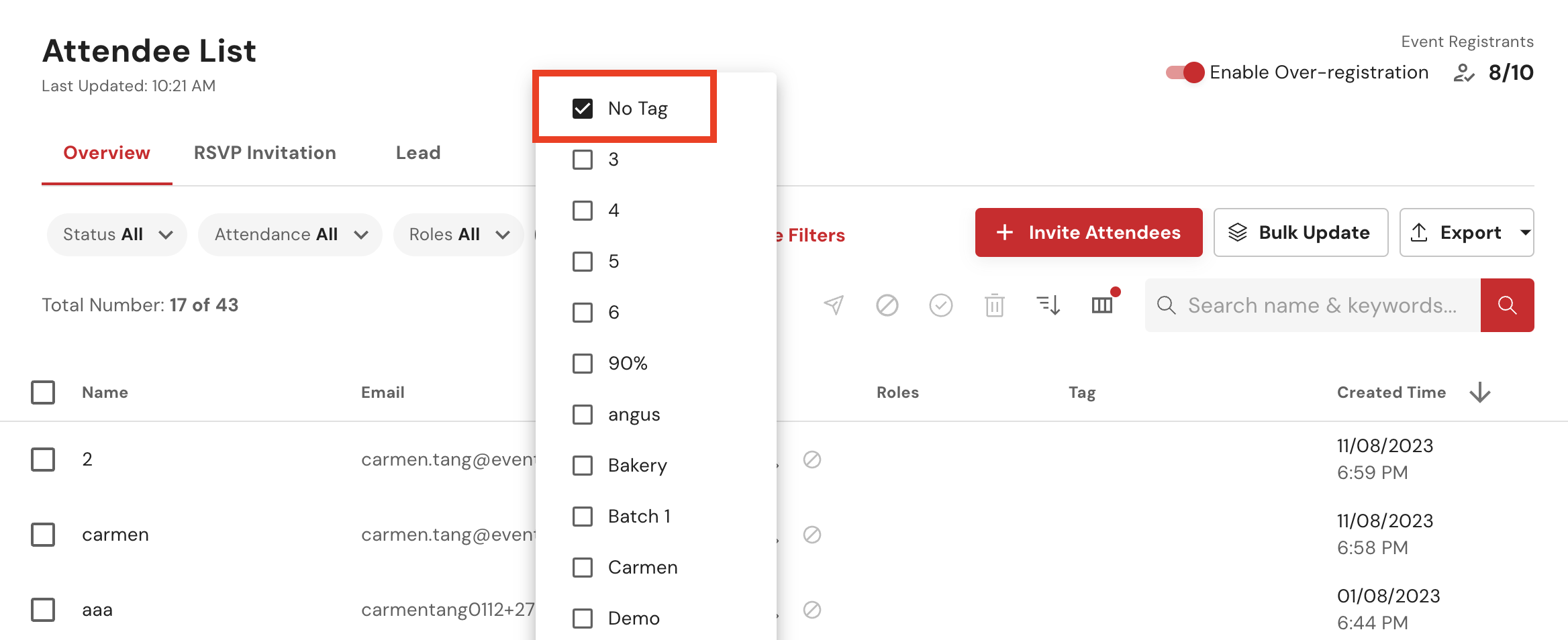Viewport: 1568px width, 640px height.
Task: Check the tag 3 checkbox
Action: [x=583, y=160]
